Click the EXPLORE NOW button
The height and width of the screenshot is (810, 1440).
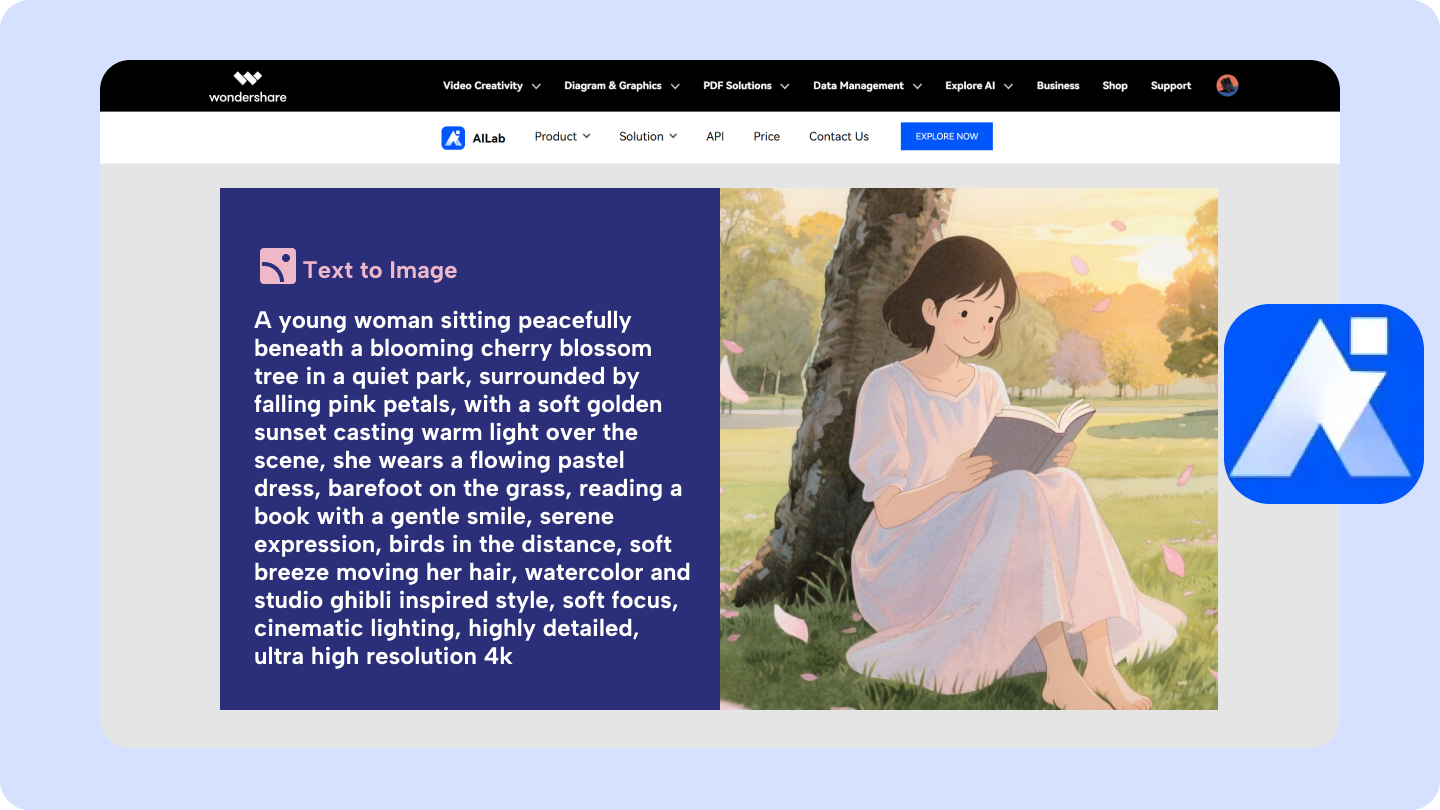[946, 136]
